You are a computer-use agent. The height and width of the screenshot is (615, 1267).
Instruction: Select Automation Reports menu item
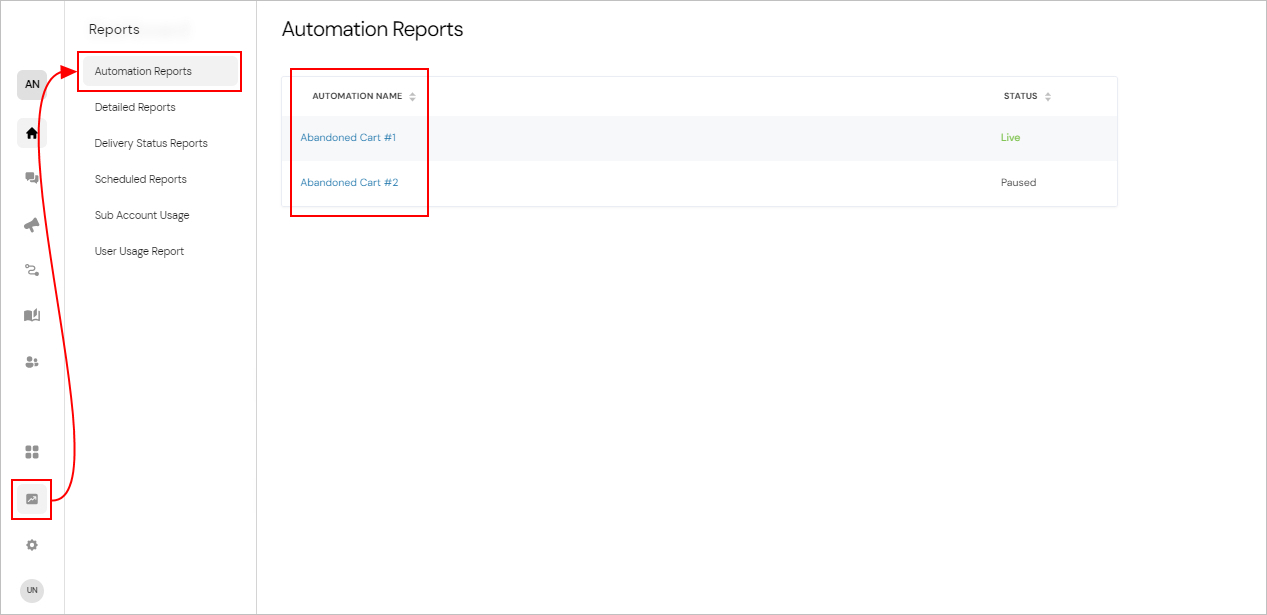coord(143,72)
